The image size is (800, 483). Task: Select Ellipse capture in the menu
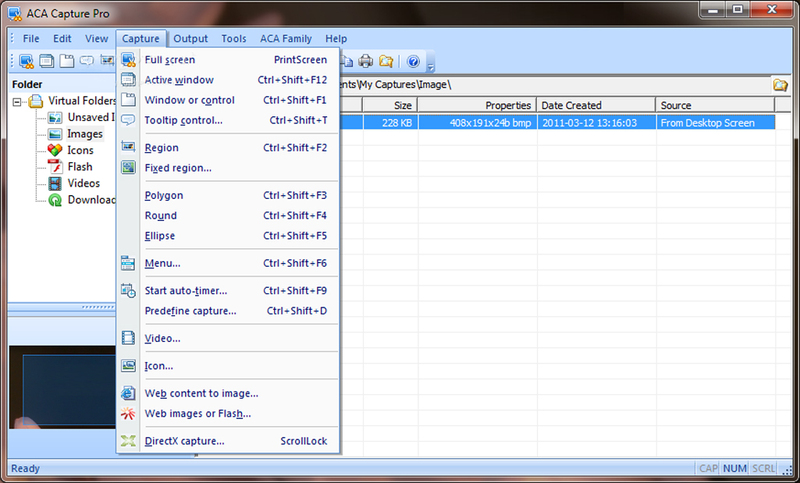(228, 236)
